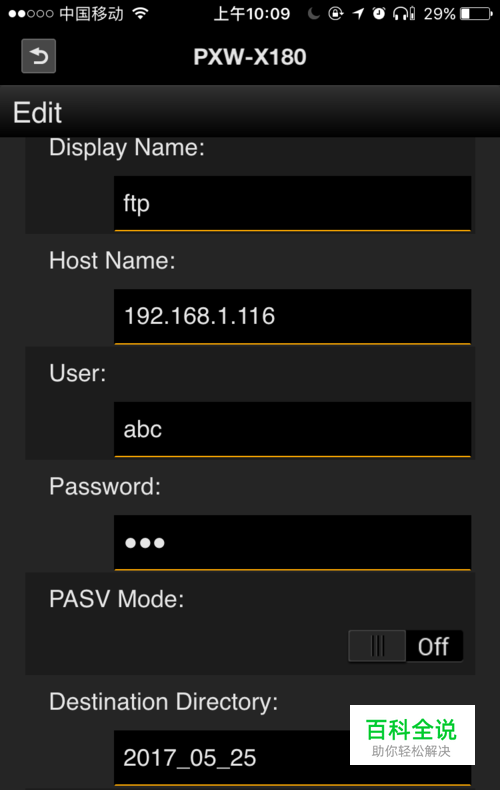Tap the Off label of PASV switch

pyautogui.click(x=433, y=646)
